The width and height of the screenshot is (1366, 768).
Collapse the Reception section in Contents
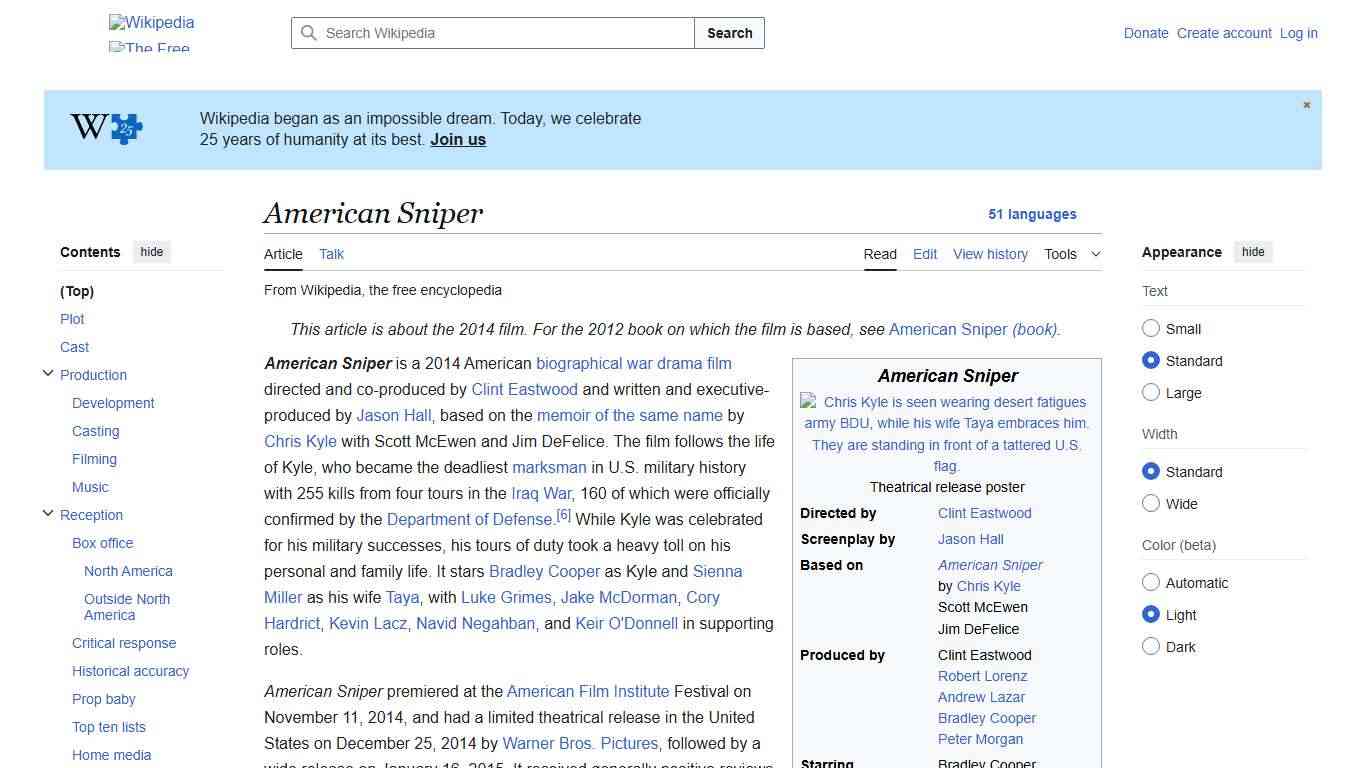pyautogui.click(x=48, y=513)
